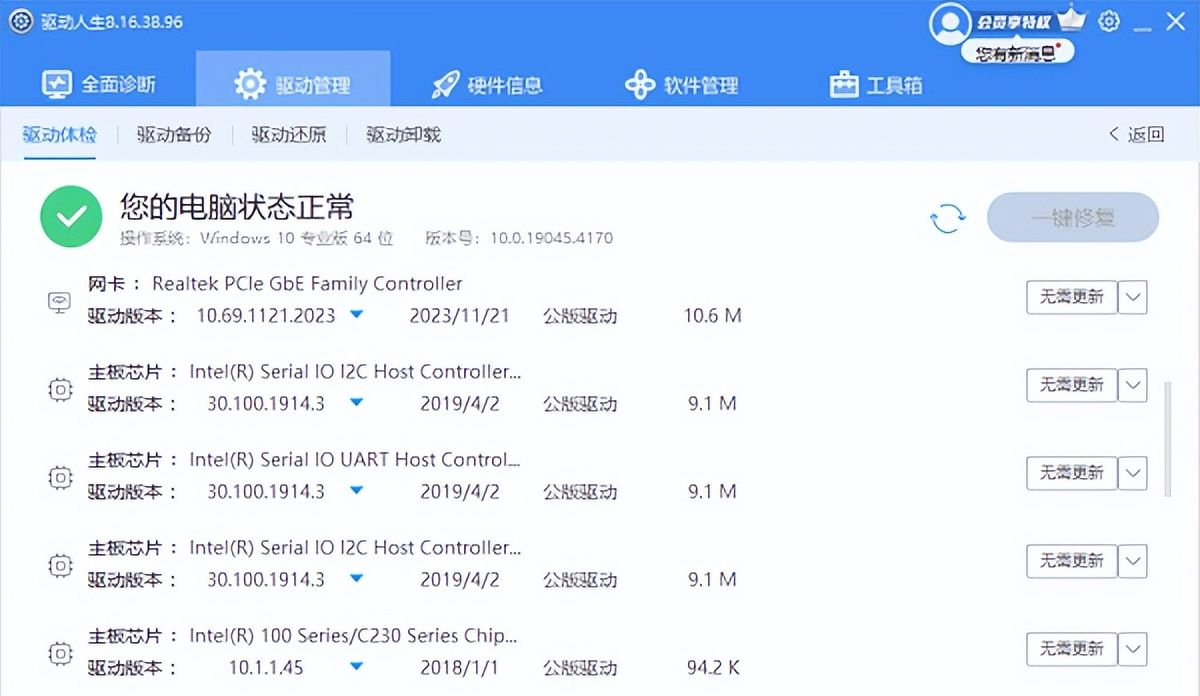Click 无需更新 for first I2C Host Controller
The width and height of the screenshot is (1200, 696).
pyautogui.click(x=1072, y=385)
